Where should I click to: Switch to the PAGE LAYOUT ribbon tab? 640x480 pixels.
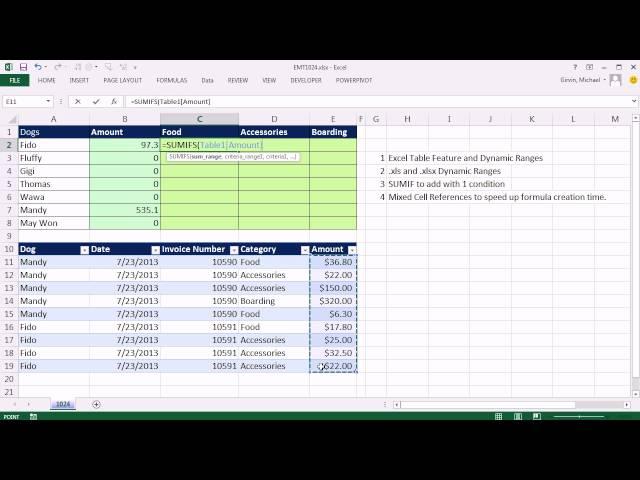[122, 80]
